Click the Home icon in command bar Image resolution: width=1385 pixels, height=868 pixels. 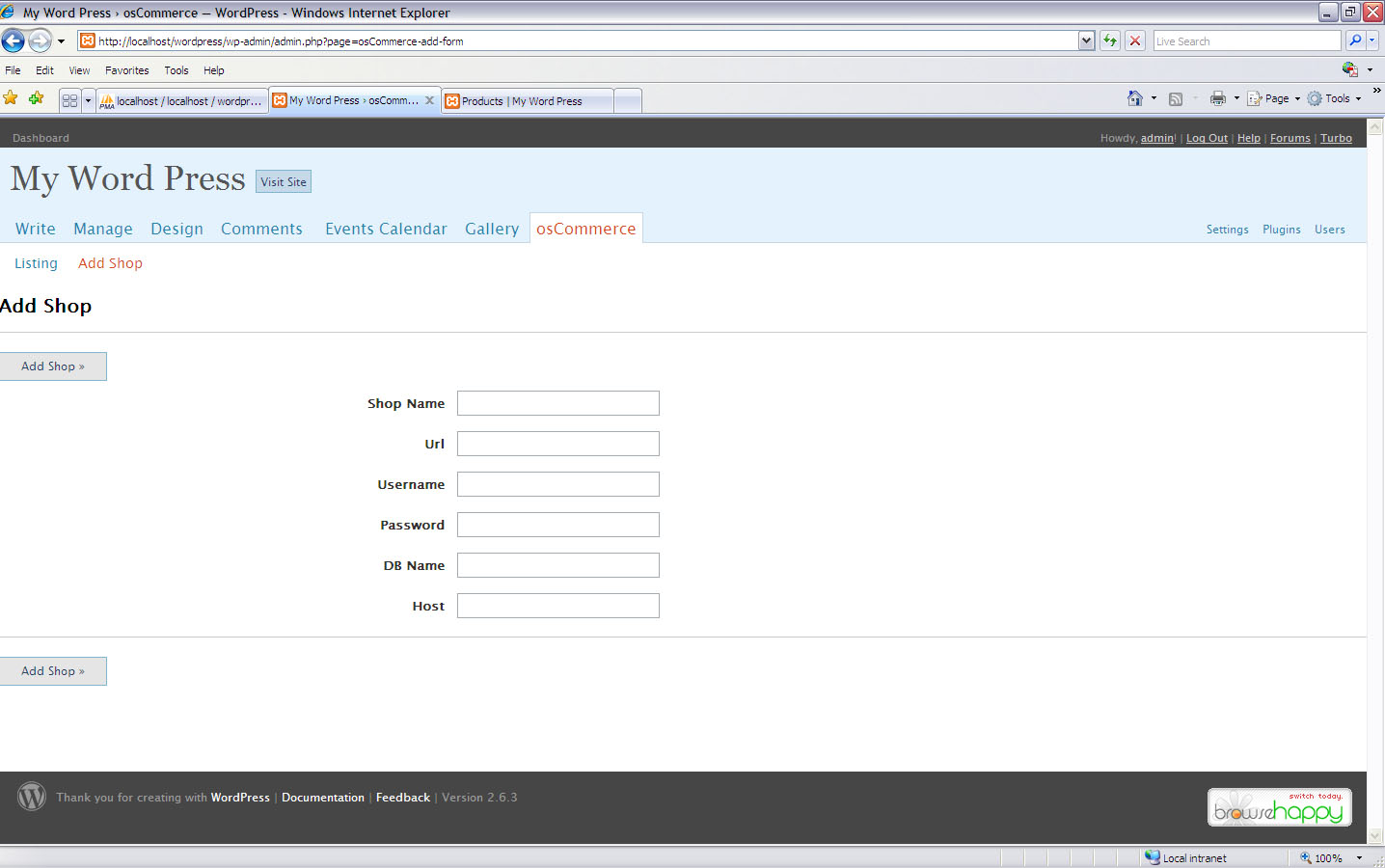(x=1135, y=98)
